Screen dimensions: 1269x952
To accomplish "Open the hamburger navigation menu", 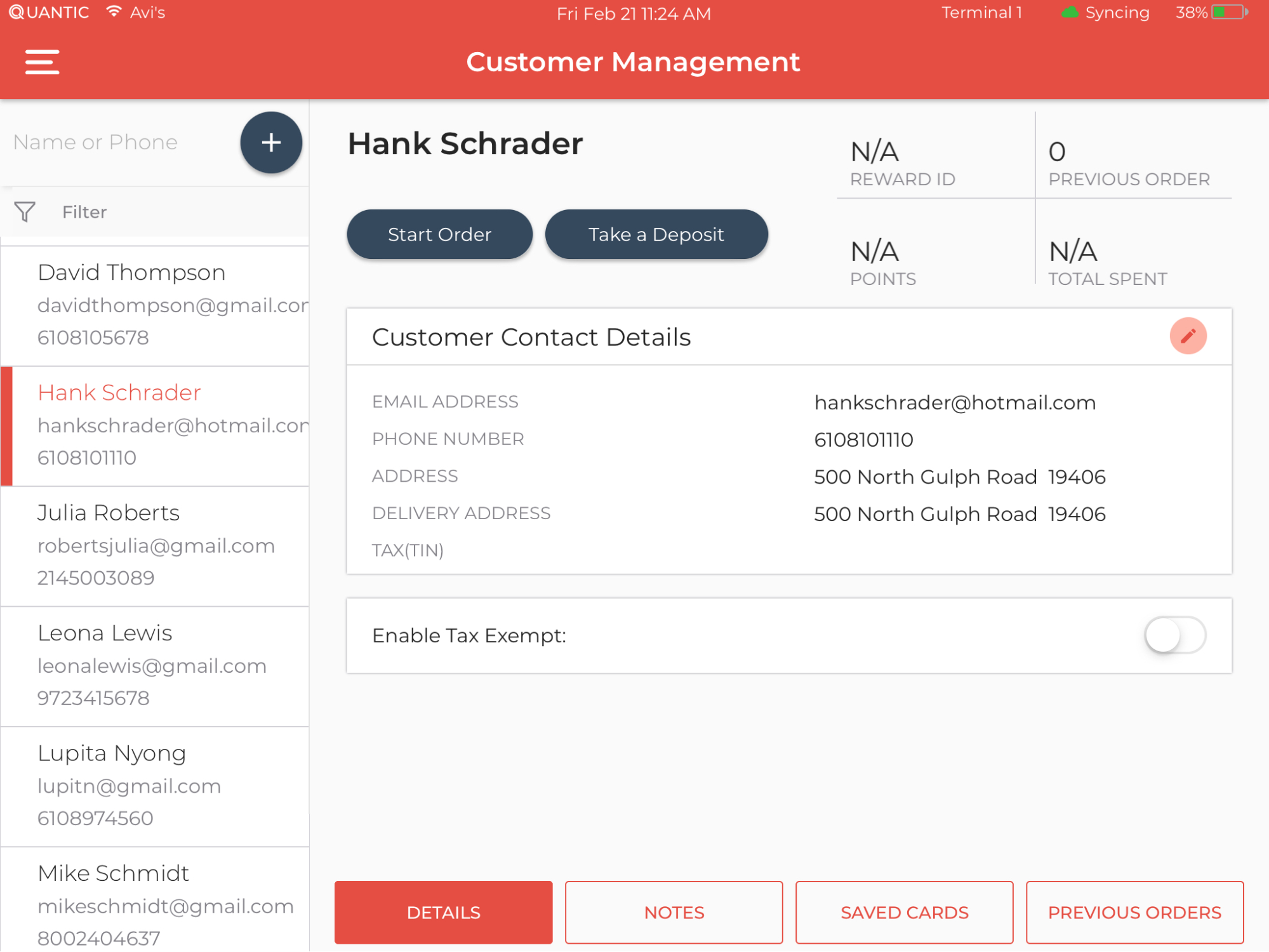I will pyautogui.click(x=42, y=61).
